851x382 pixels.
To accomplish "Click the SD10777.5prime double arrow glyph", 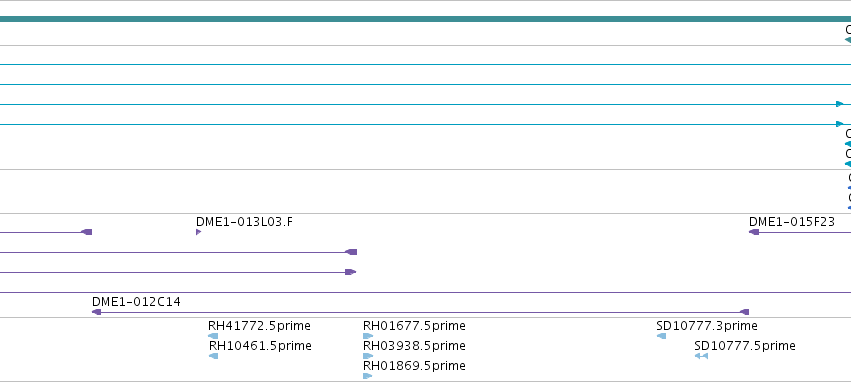I will (x=701, y=356).
